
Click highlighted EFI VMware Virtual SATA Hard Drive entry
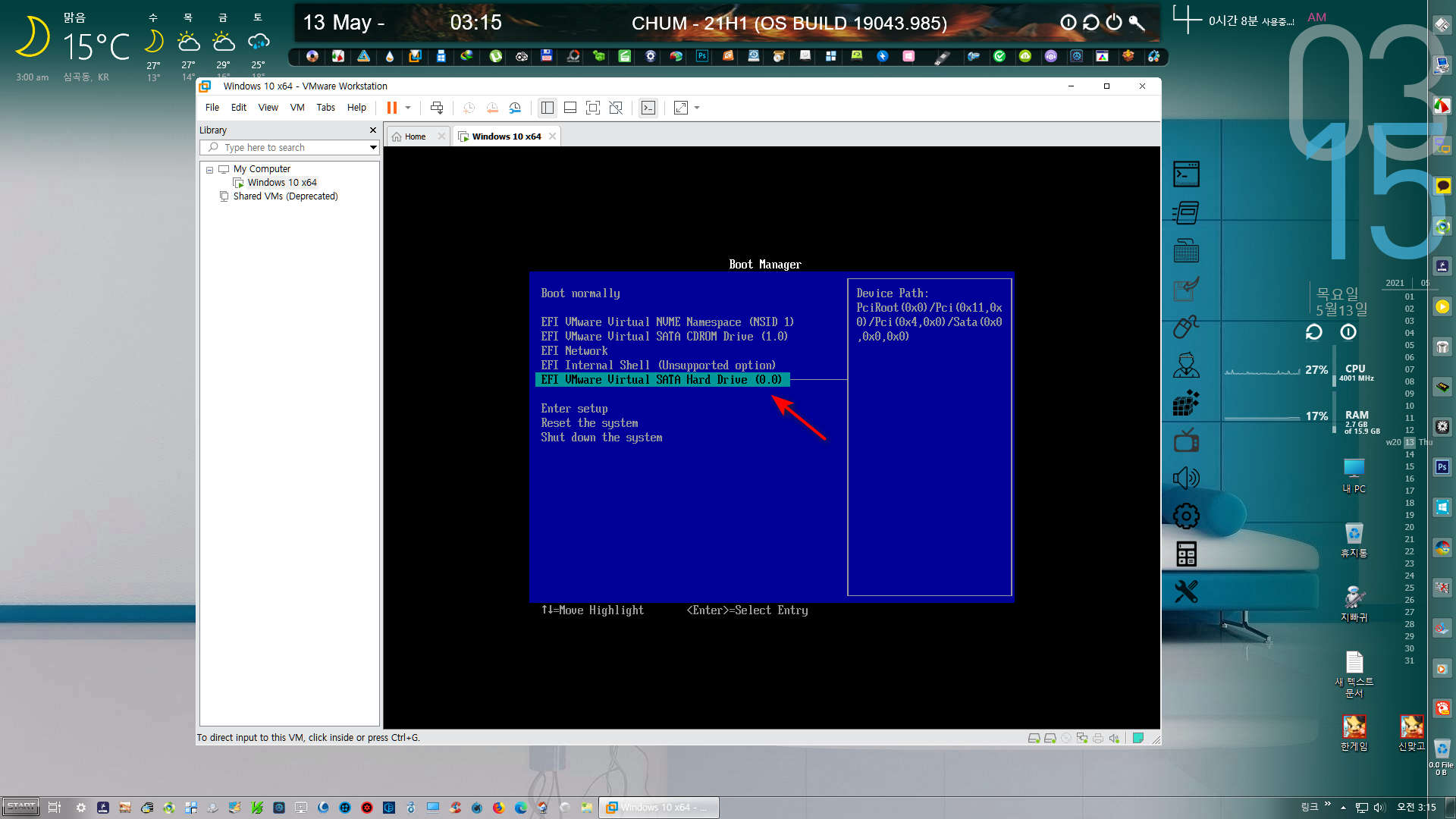[662, 380]
